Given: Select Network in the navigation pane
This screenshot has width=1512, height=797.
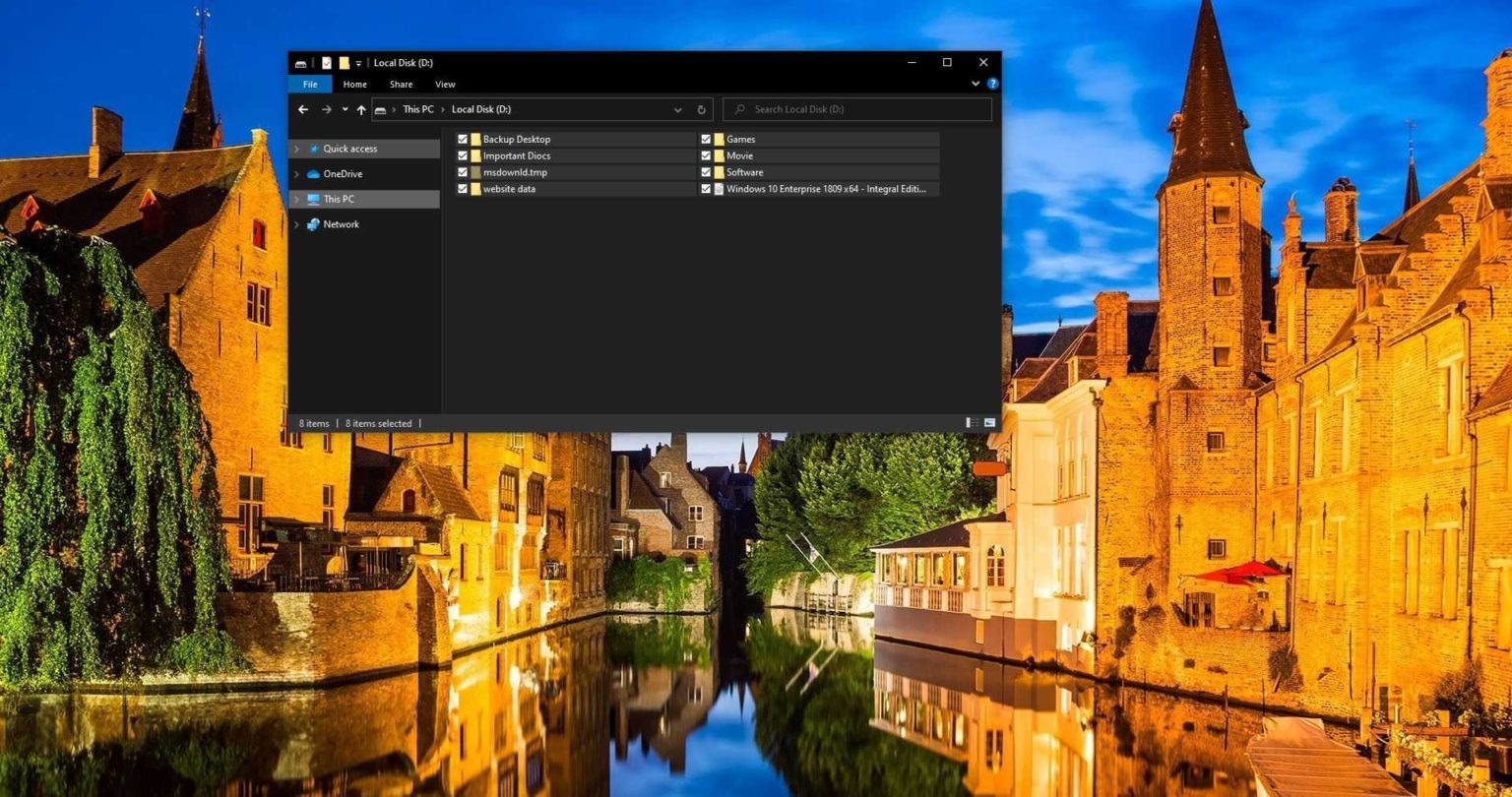Looking at the screenshot, I should tap(341, 224).
